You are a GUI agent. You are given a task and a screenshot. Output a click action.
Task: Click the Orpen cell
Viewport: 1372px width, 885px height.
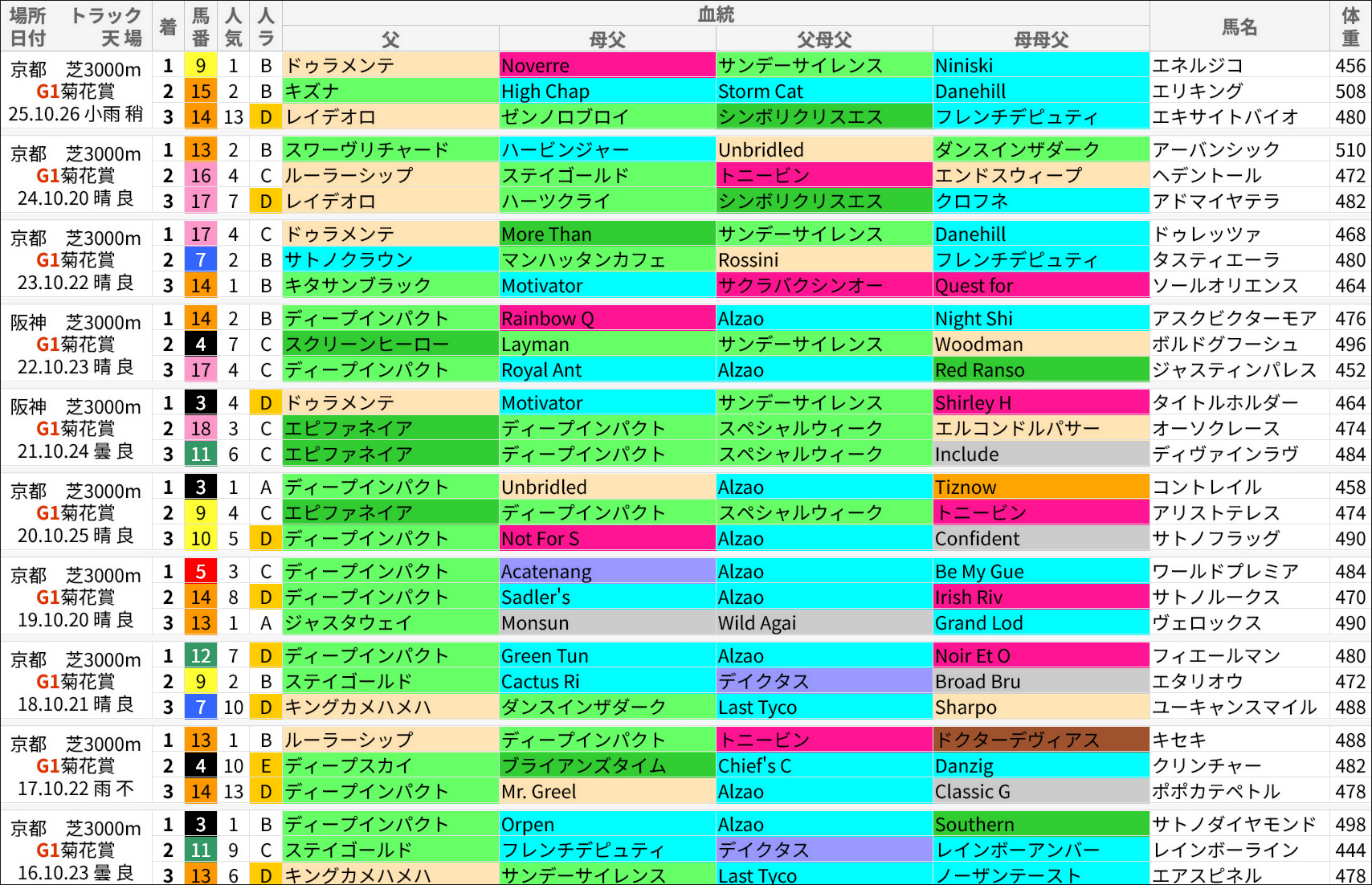pos(607,825)
